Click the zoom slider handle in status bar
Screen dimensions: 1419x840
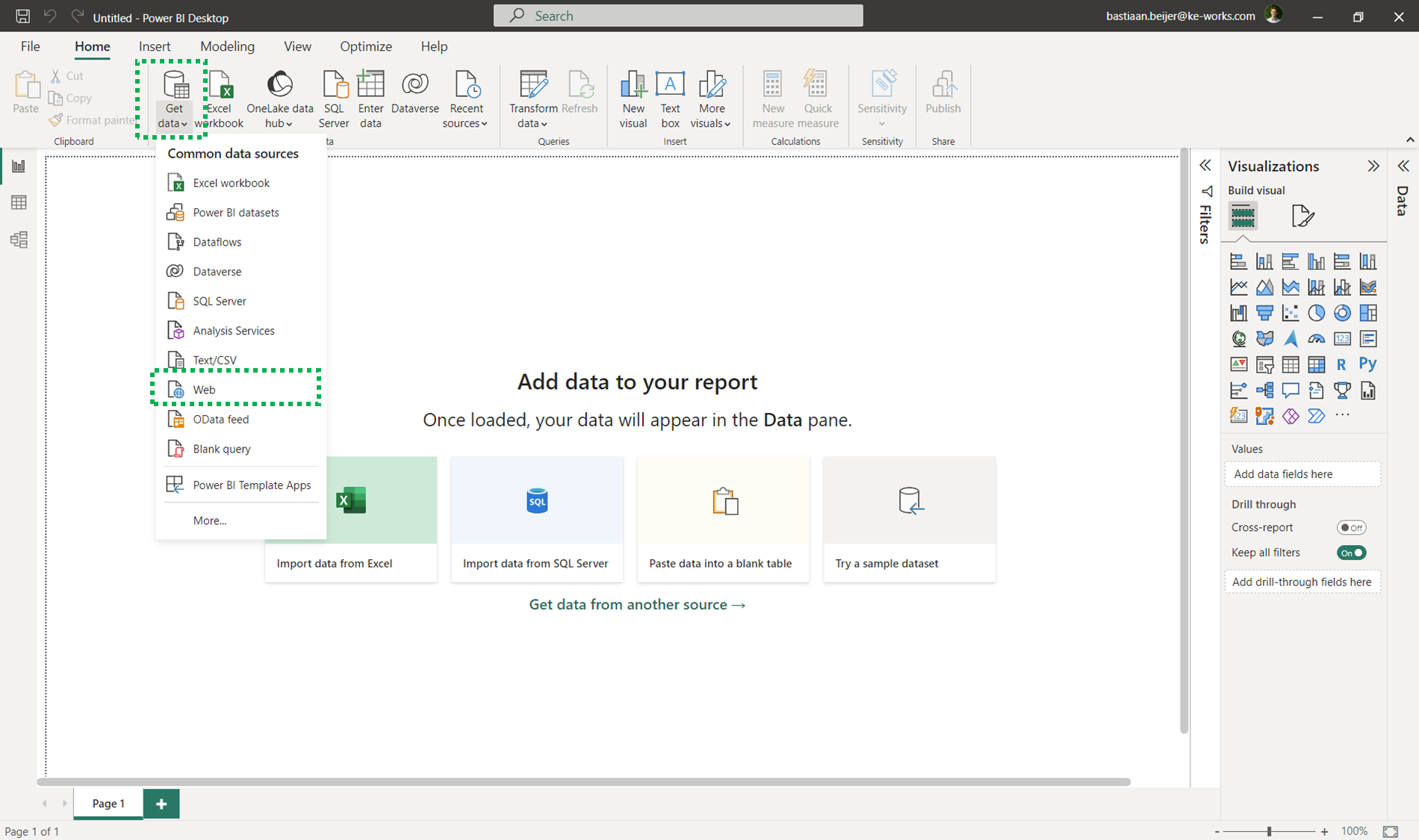tap(1269, 831)
